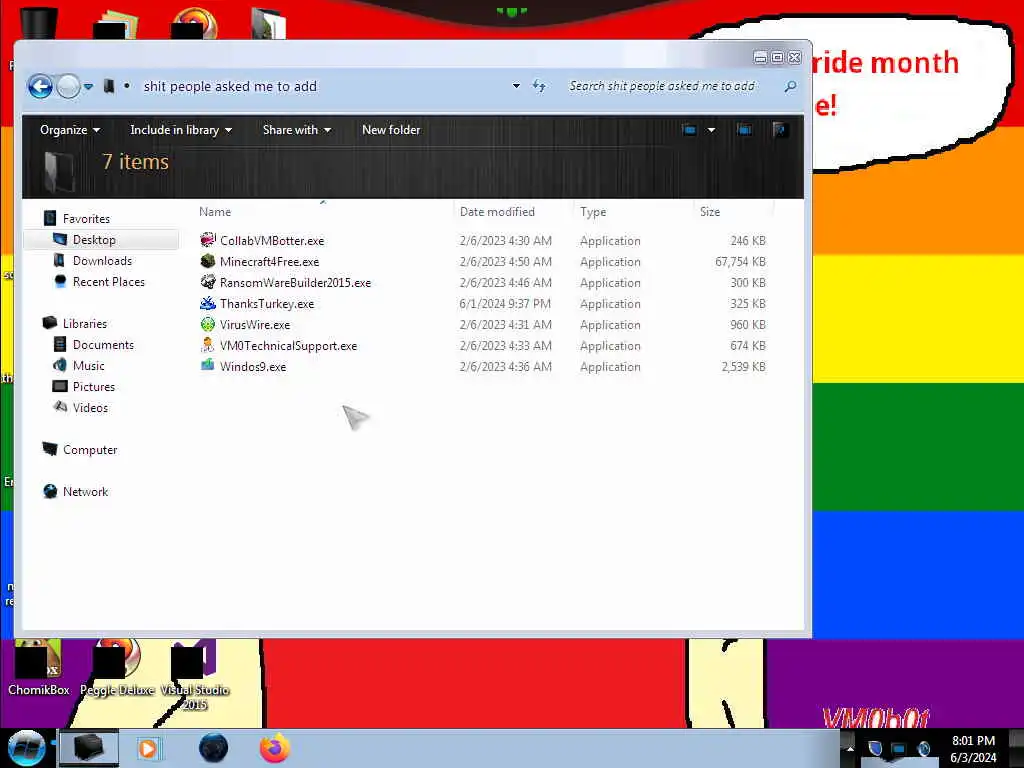The height and width of the screenshot is (768, 1024).
Task: Click the RansomWareBuilder2015.exe file name
Action: coord(295,282)
